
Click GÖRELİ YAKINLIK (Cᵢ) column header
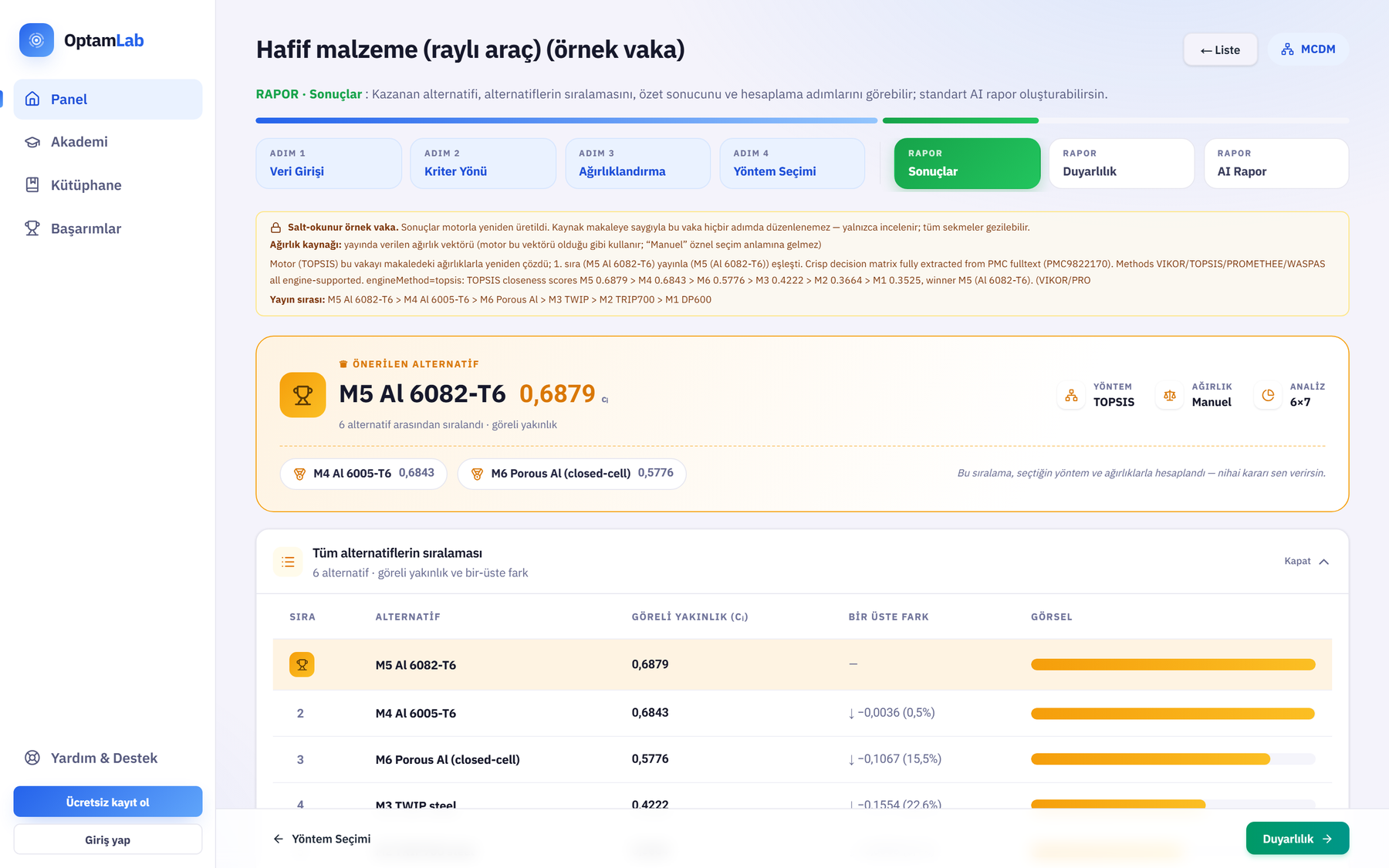pyautogui.click(x=690, y=616)
